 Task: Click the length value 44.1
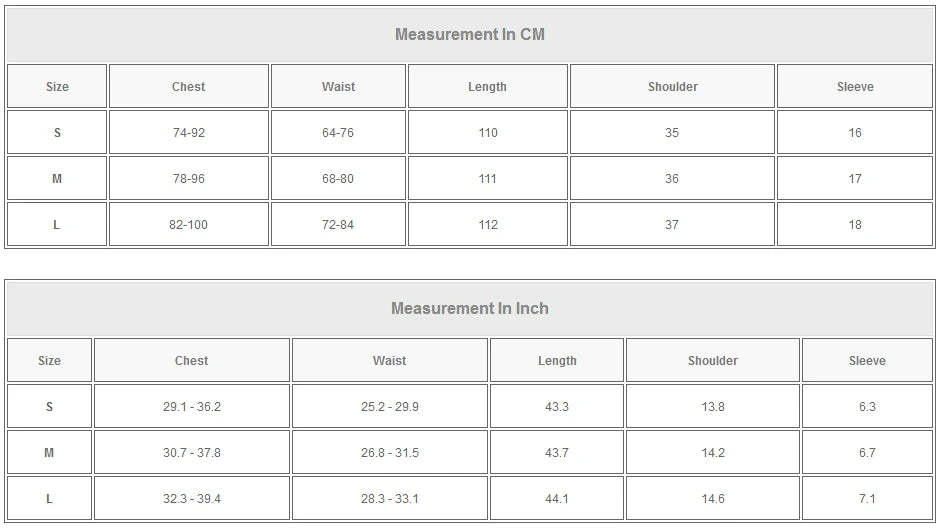tap(557, 499)
